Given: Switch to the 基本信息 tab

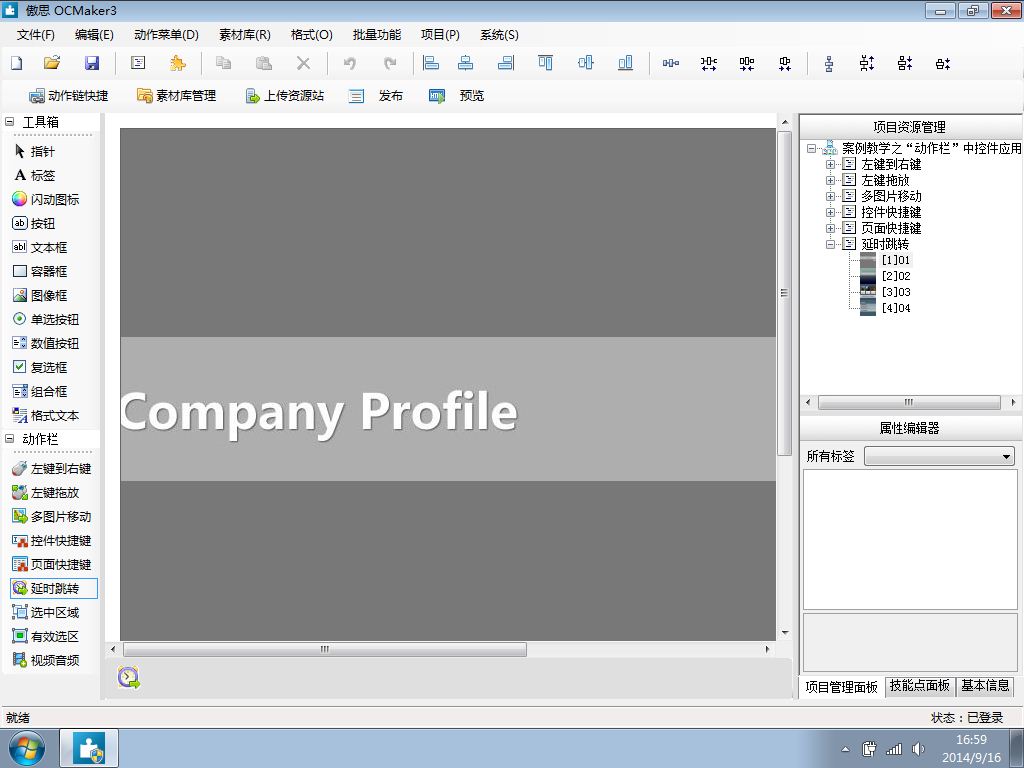Looking at the screenshot, I should pyautogui.click(x=985, y=686).
